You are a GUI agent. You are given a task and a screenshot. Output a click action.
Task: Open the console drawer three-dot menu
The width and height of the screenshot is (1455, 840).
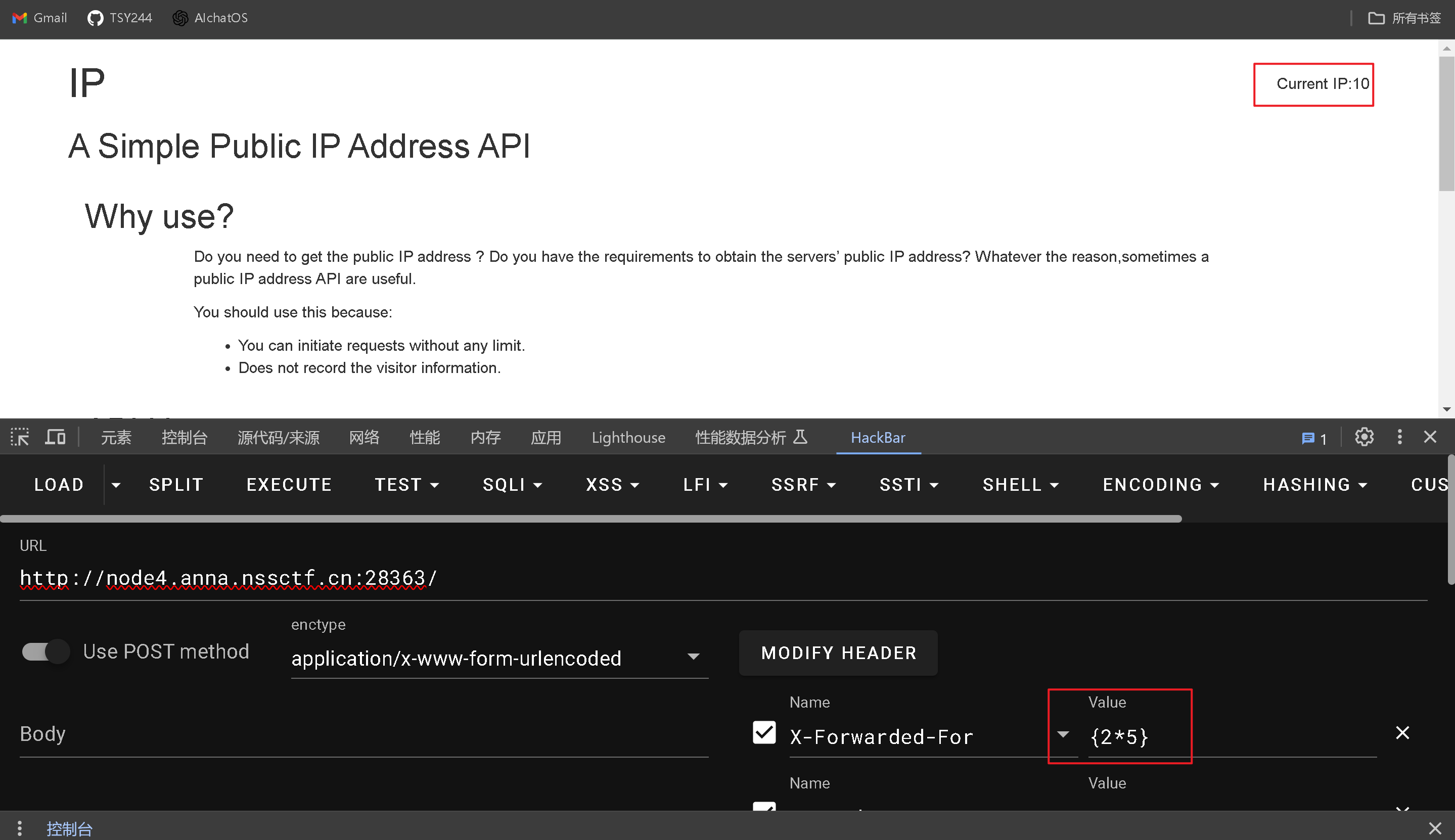coord(20,828)
